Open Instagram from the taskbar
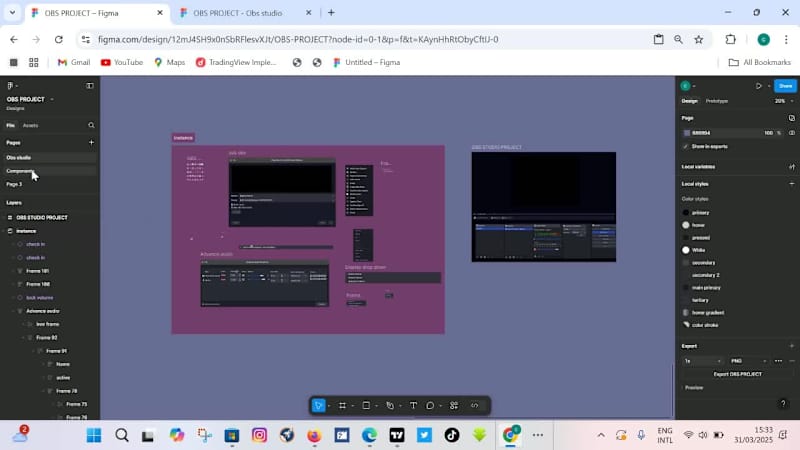The height and width of the screenshot is (450, 800). point(259,435)
